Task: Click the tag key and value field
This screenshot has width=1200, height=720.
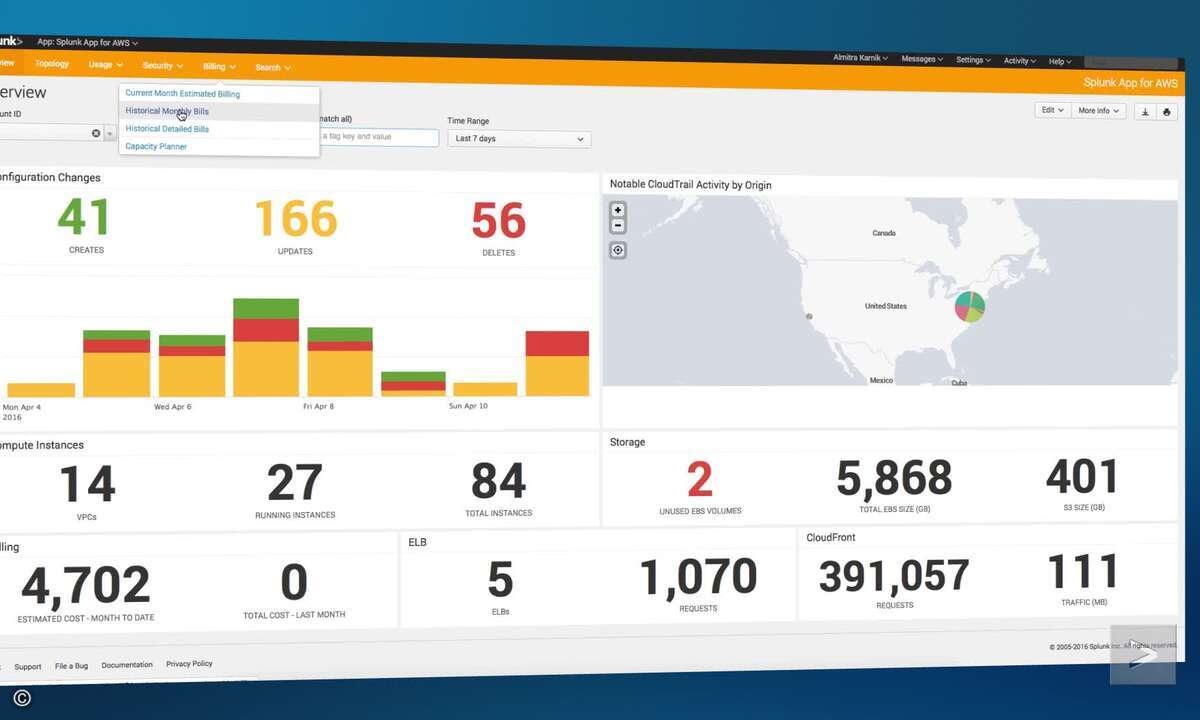Action: click(x=379, y=137)
